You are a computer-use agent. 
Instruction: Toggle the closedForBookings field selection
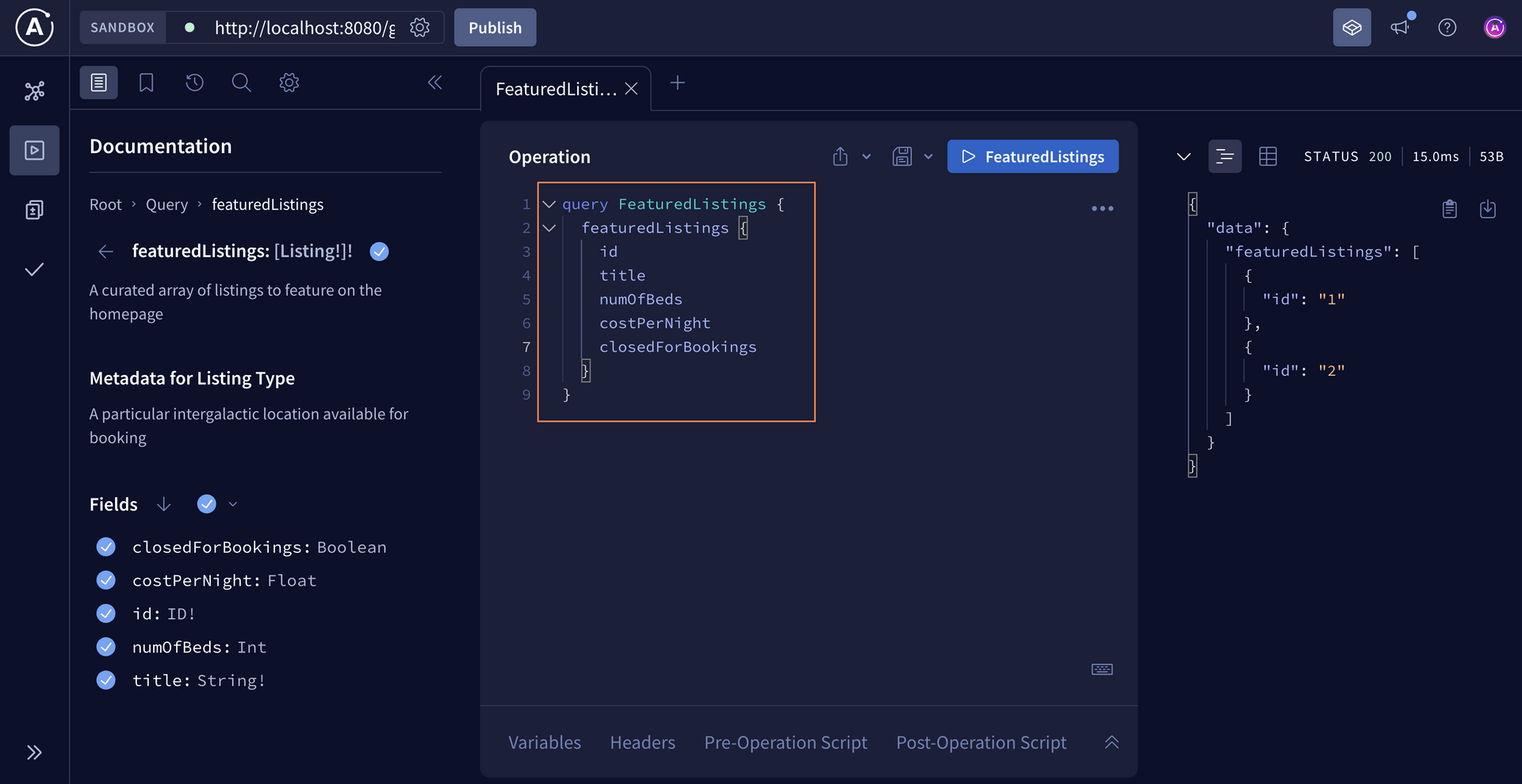point(105,547)
